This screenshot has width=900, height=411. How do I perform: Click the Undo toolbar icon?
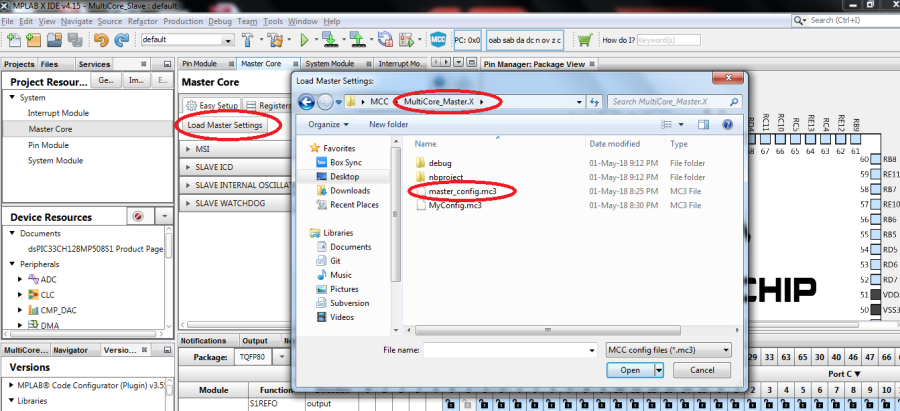pyautogui.click(x=100, y=40)
